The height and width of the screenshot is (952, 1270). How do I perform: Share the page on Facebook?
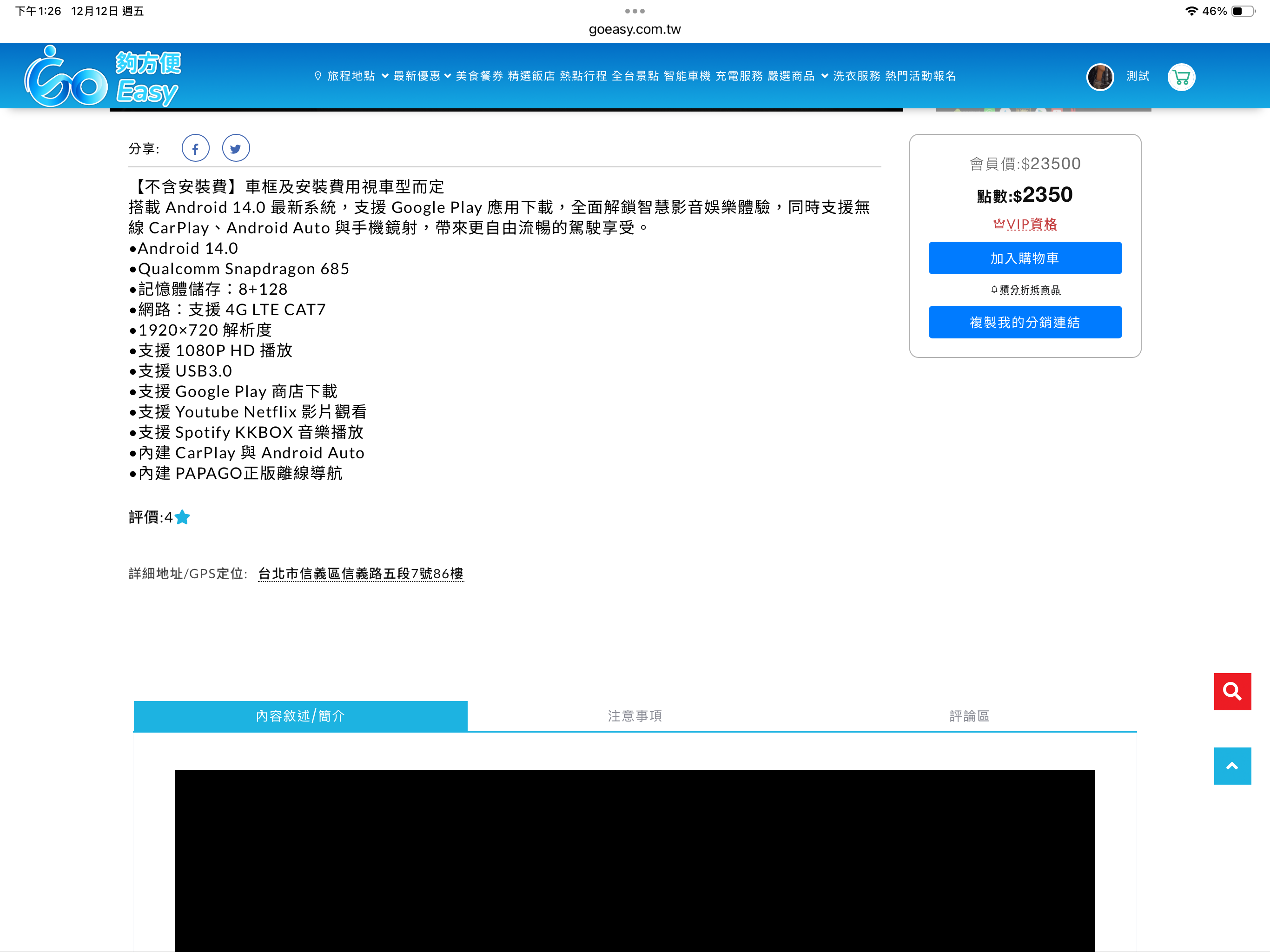195,149
